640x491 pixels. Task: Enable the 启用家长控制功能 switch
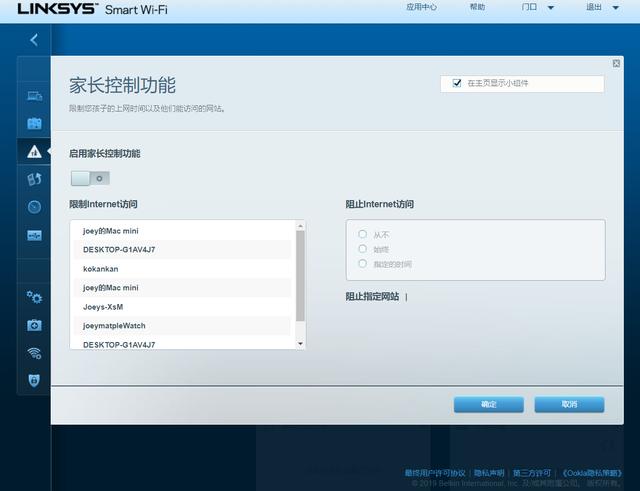90,178
